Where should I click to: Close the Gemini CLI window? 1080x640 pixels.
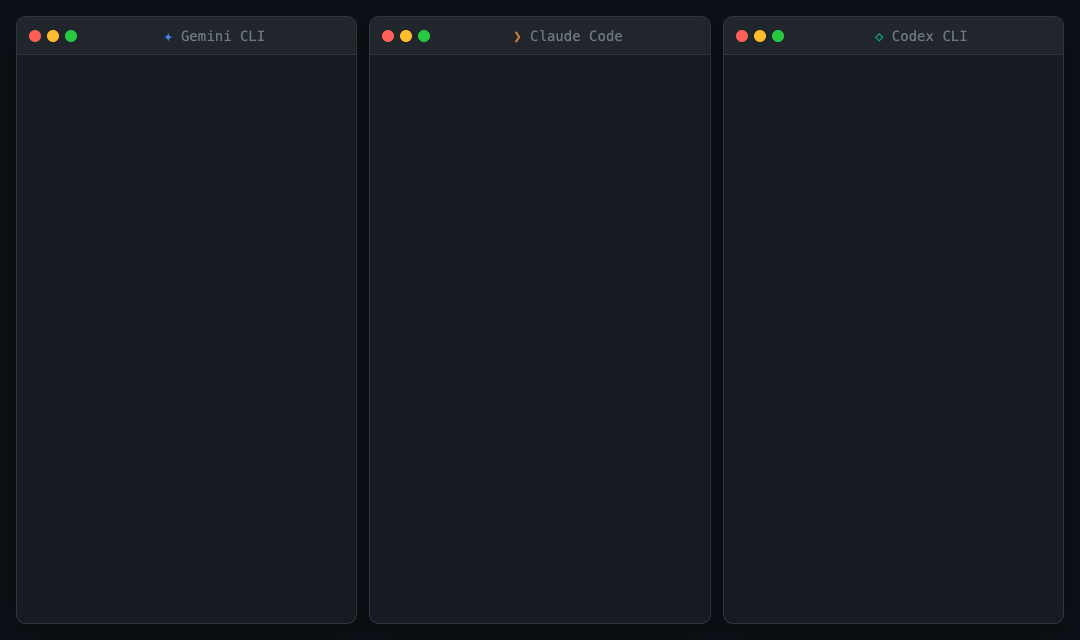(x=35, y=35)
